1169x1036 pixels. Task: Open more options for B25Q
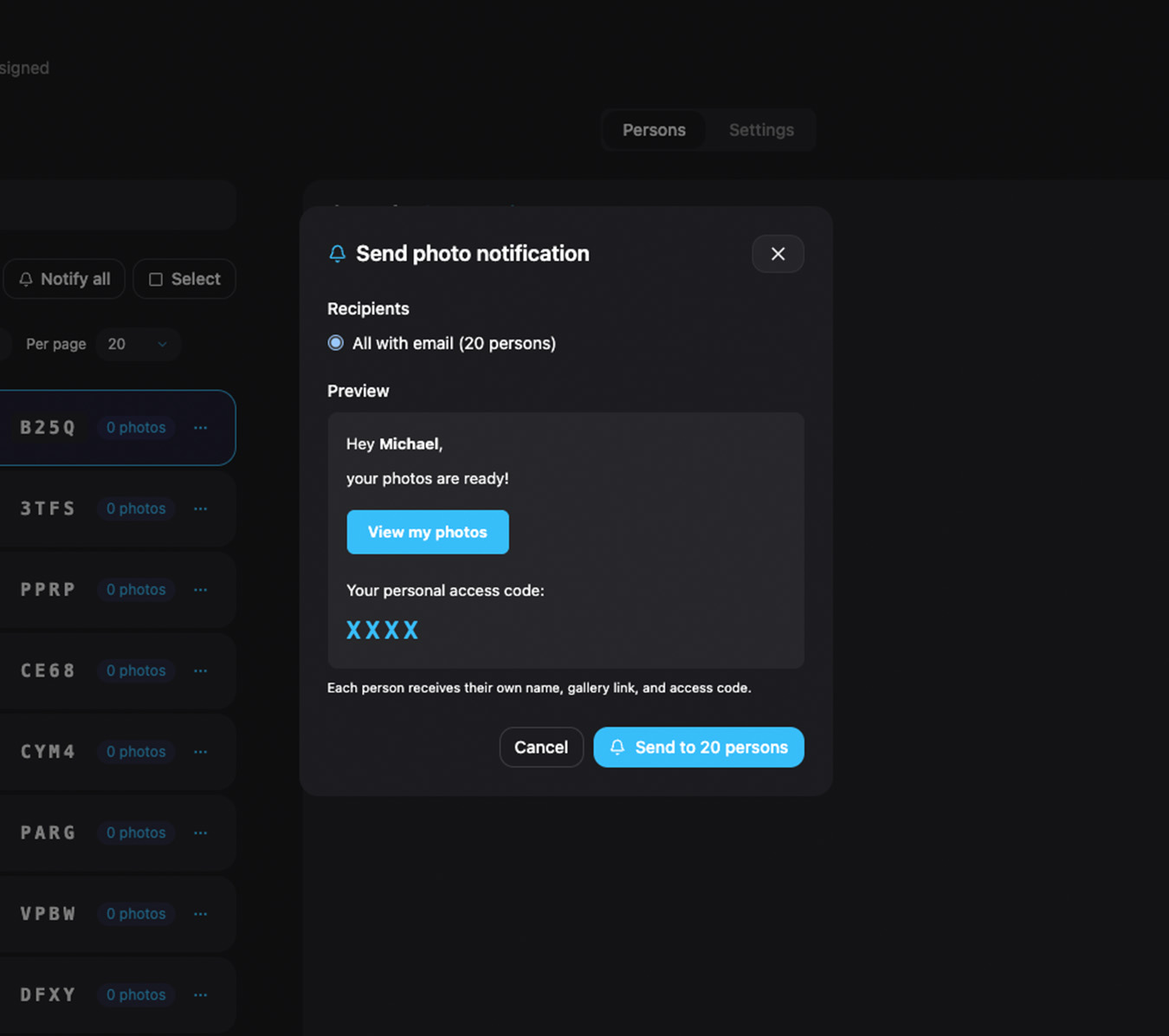201,428
